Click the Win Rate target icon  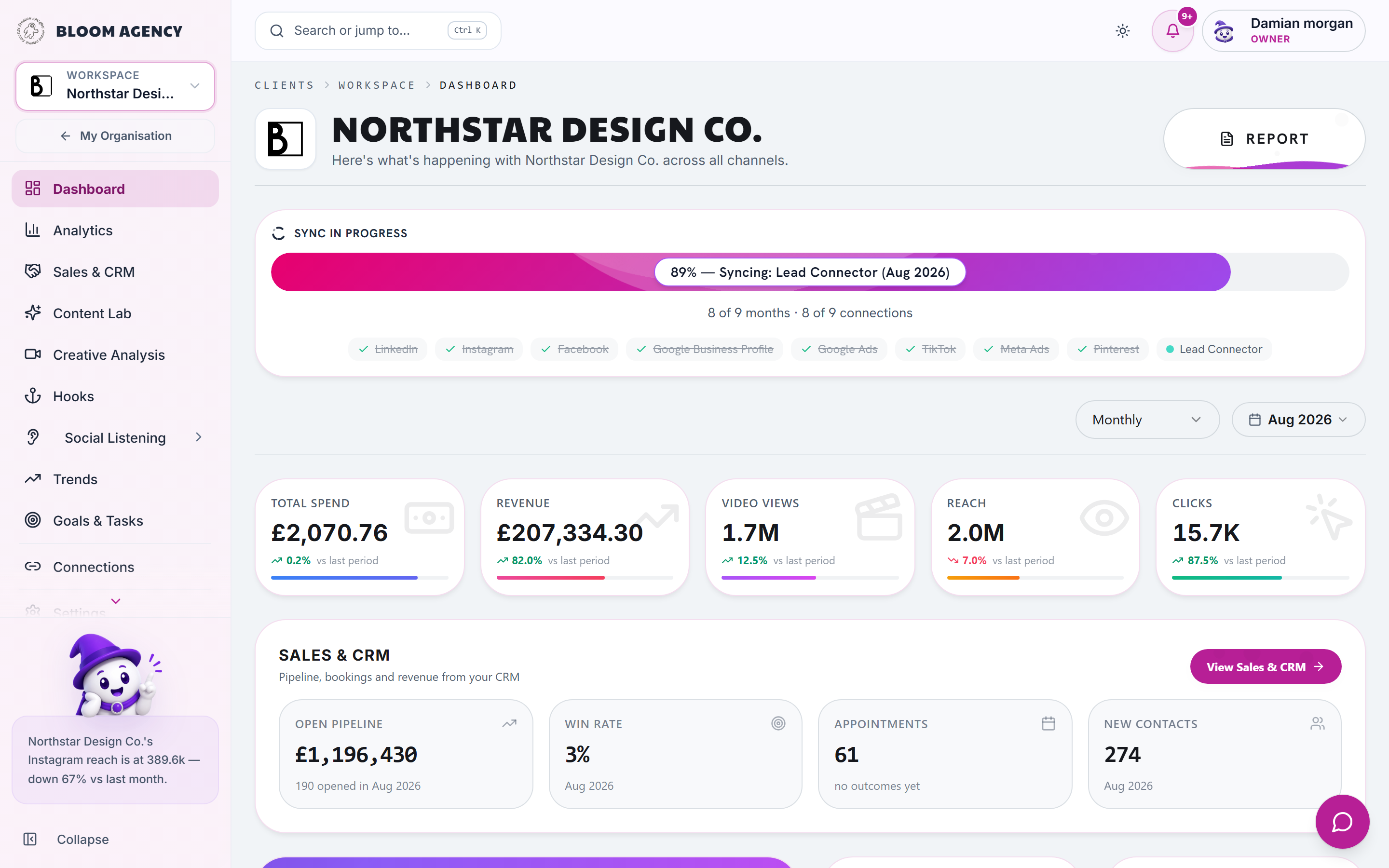point(778,723)
